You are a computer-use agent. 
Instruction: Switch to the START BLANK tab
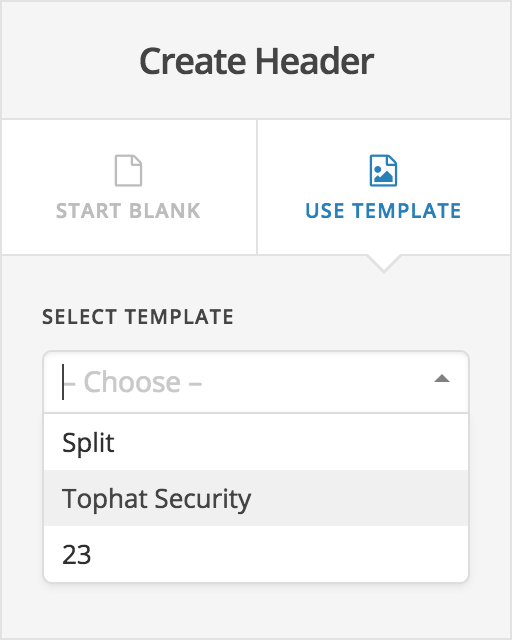(x=129, y=187)
